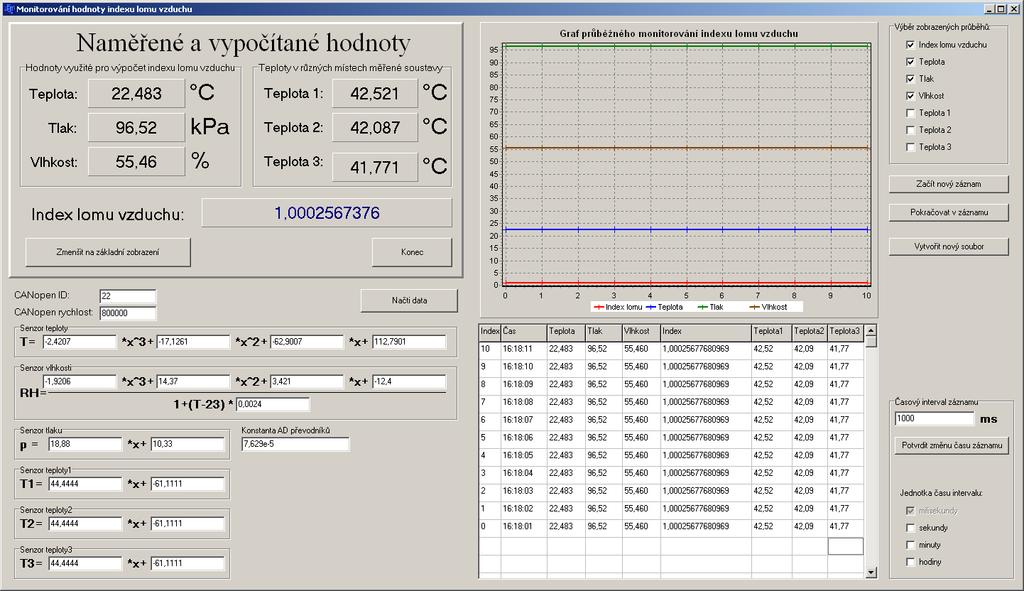This screenshot has height=591, width=1024.
Task: Click the Teplota3 column header
Action: [845, 332]
